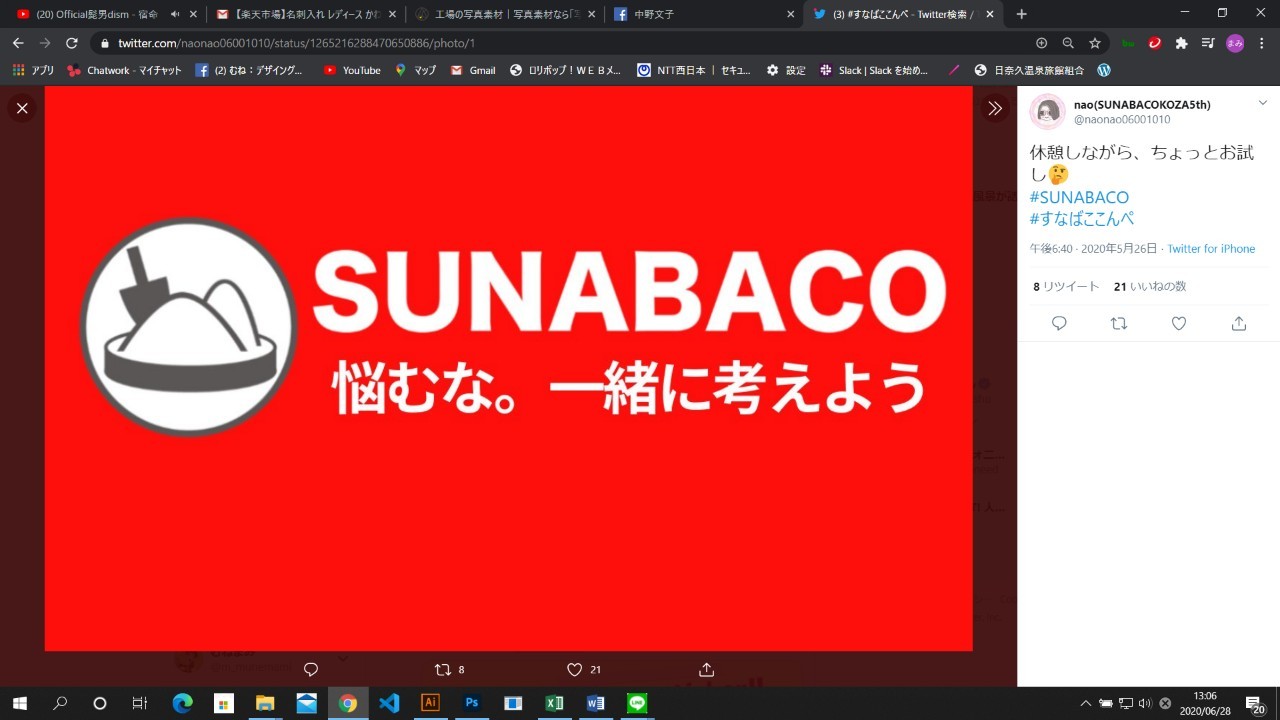Collapse the tweet sidebar with the double-chevron icon

click(x=994, y=108)
